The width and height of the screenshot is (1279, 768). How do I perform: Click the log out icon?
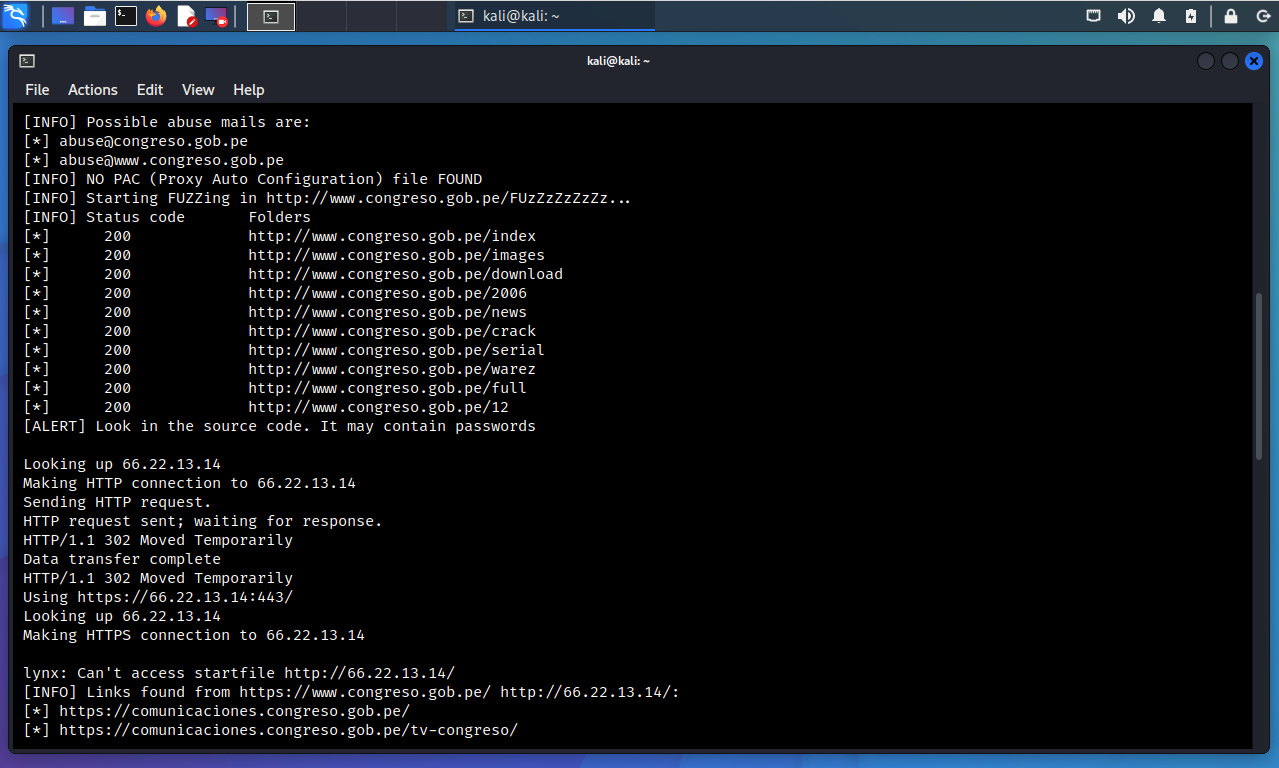1260,16
